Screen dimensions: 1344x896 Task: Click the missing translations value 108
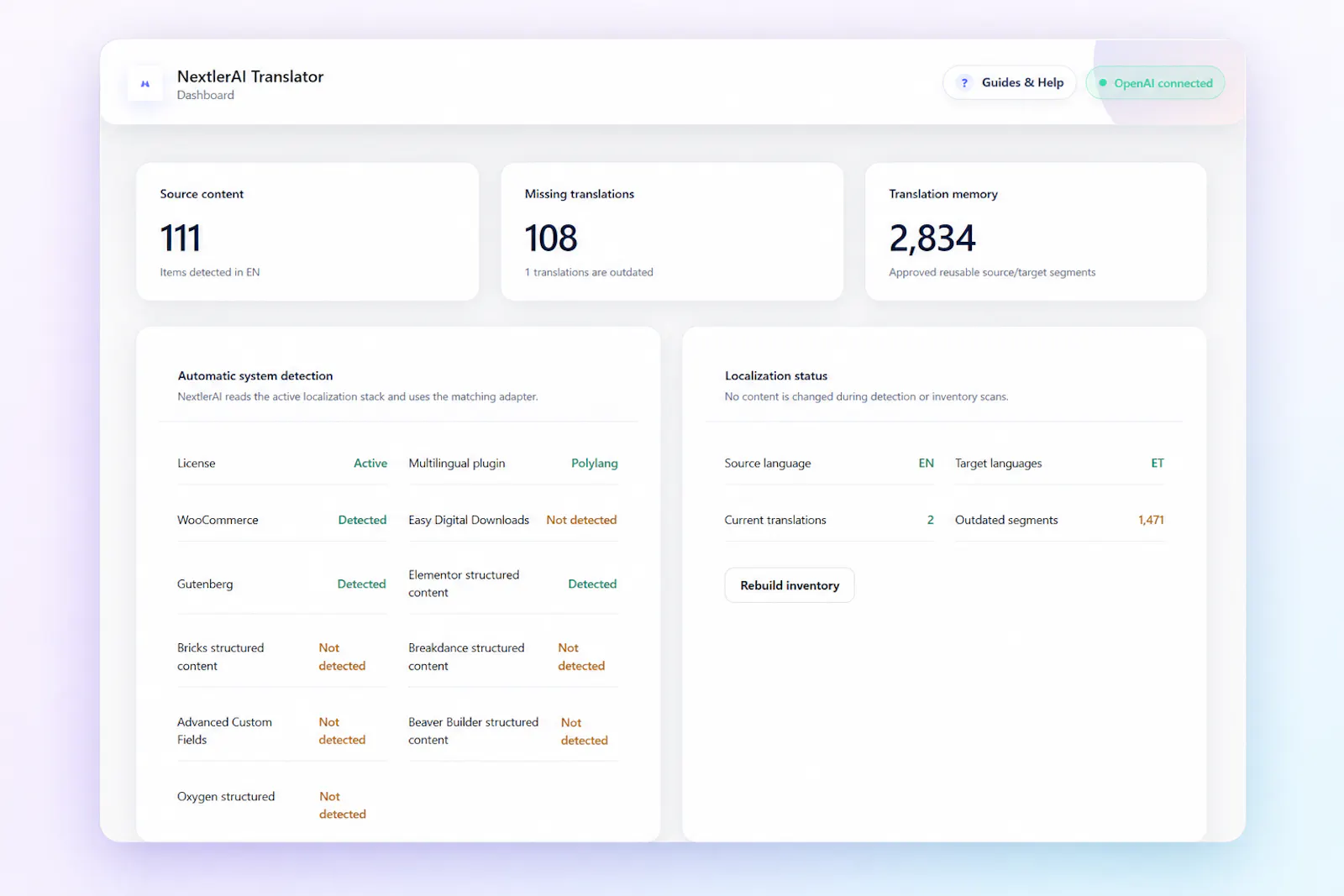pos(551,238)
